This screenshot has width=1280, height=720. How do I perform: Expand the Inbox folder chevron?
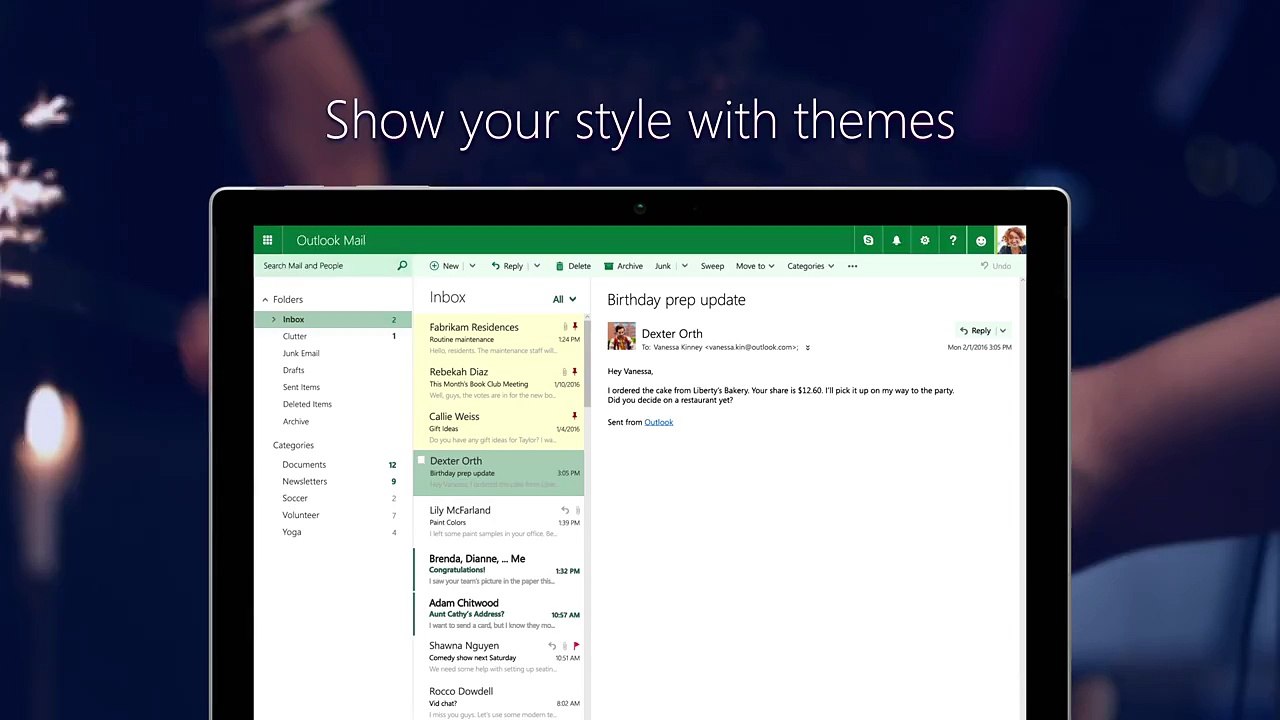pos(273,320)
